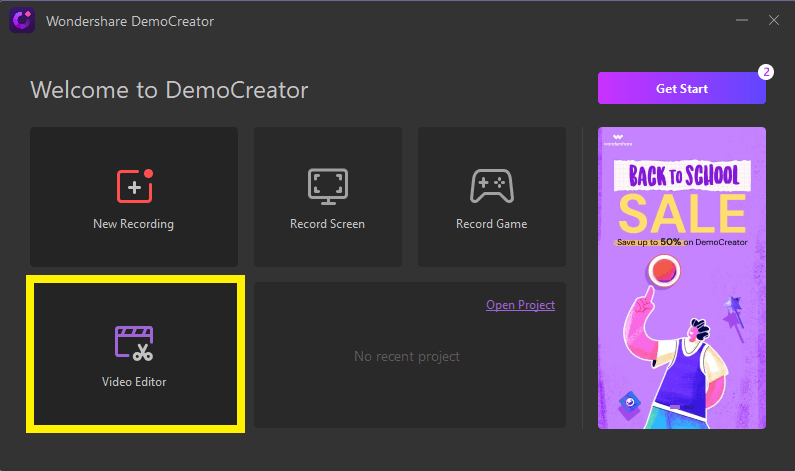Click the DemoCreator logo in title bar

pyautogui.click(x=22, y=21)
